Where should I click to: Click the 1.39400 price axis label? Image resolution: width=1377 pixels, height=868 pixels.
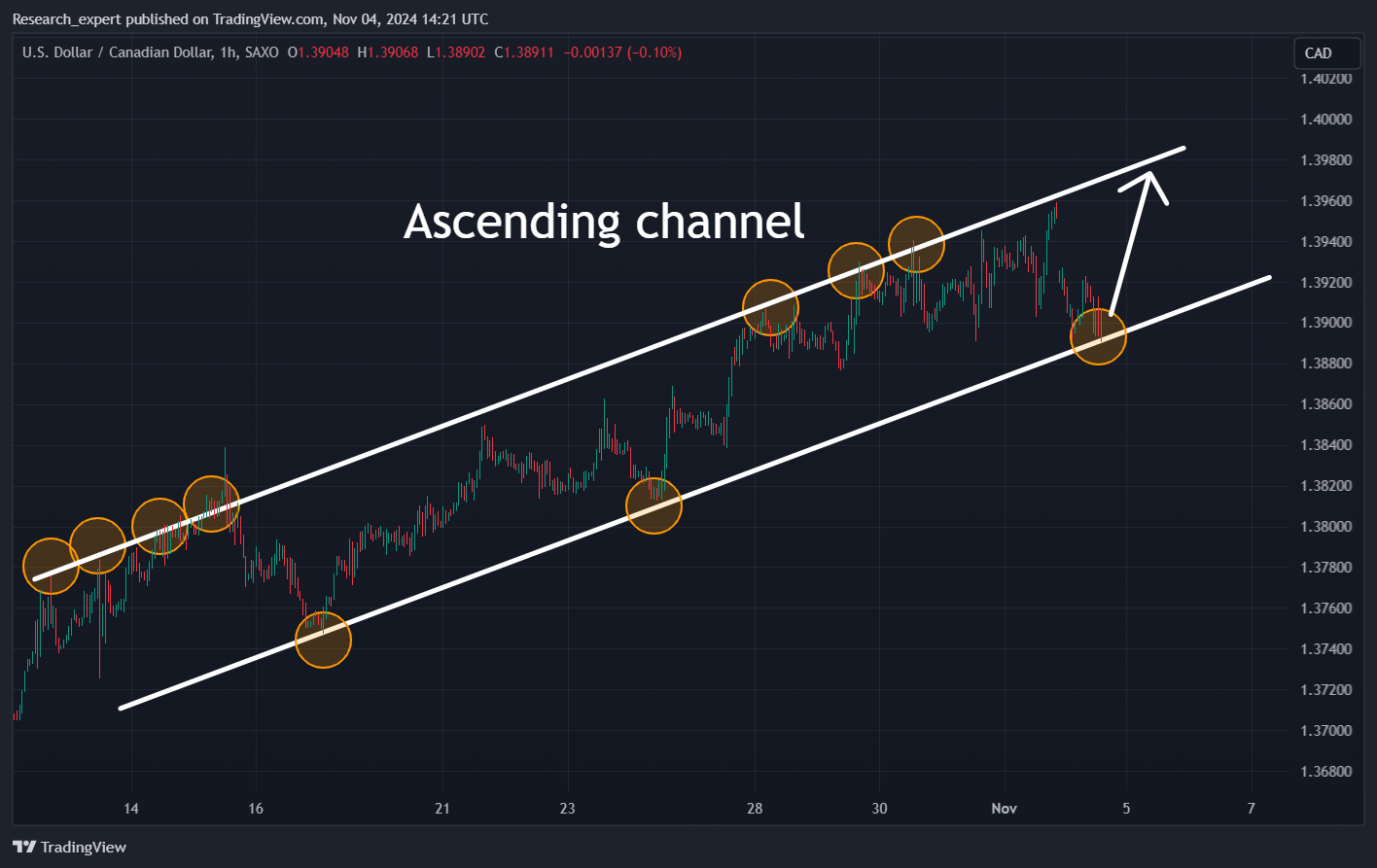(x=1327, y=242)
